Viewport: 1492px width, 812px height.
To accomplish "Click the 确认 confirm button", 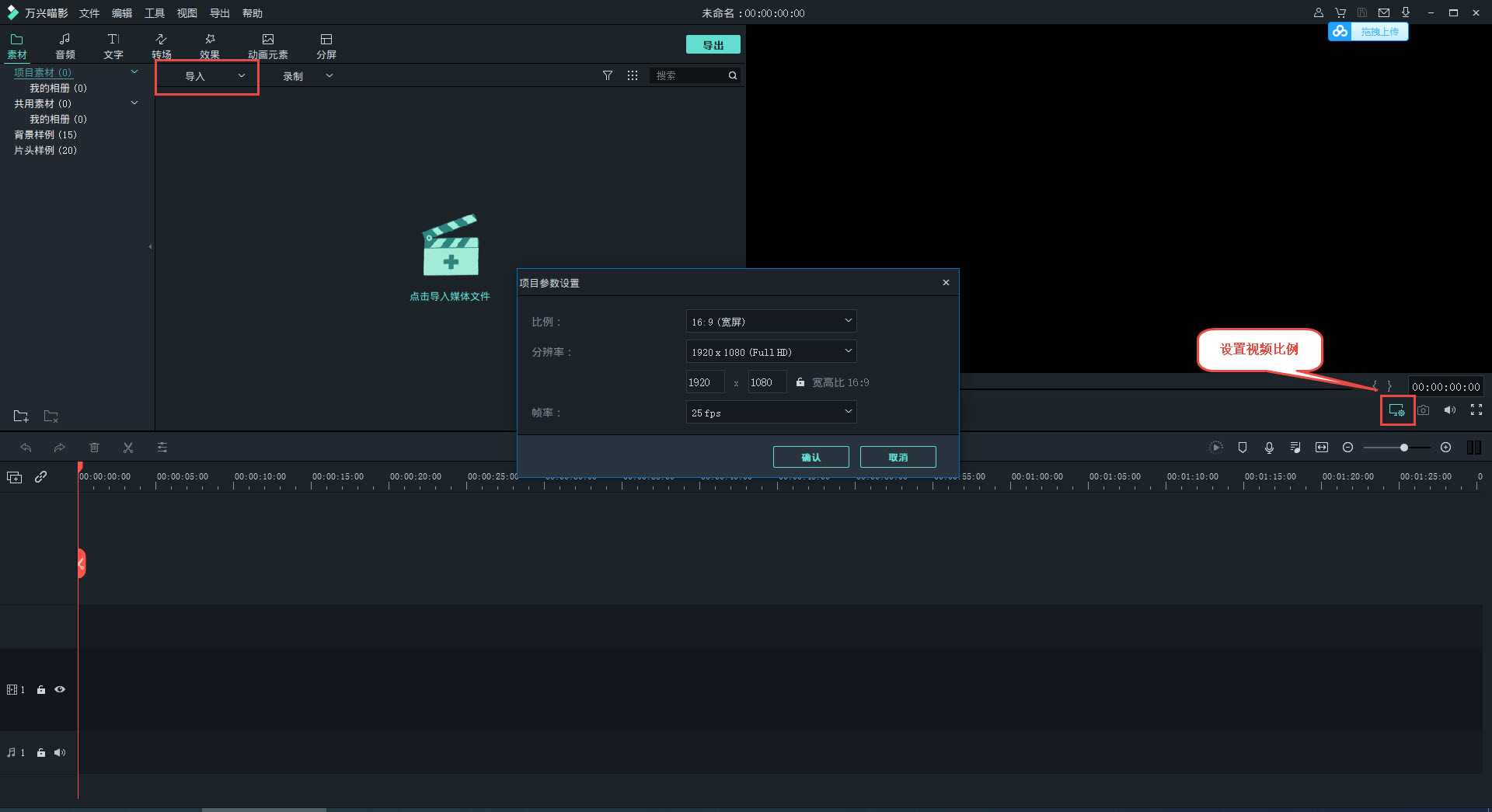I will tap(810, 457).
